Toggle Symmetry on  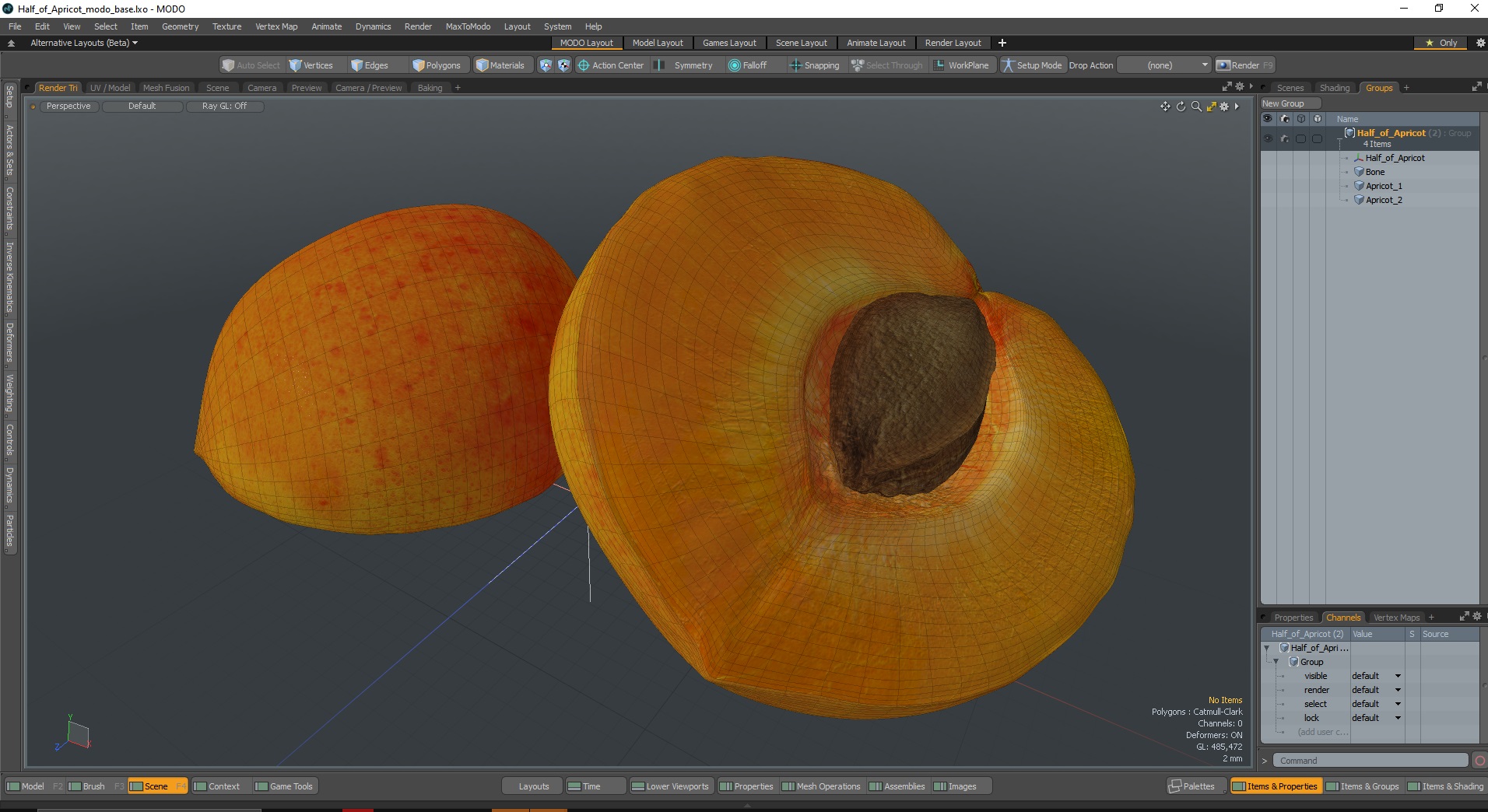pyautogui.click(x=684, y=65)
